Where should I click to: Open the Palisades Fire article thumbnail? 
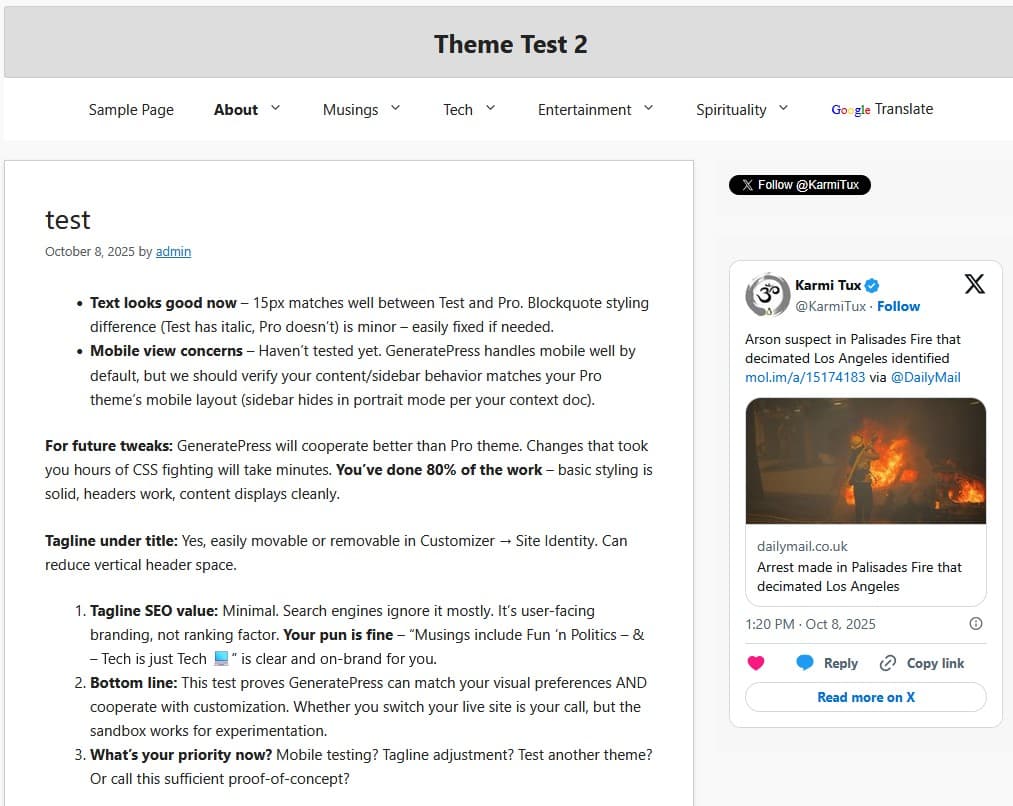(x=865, y=461)
